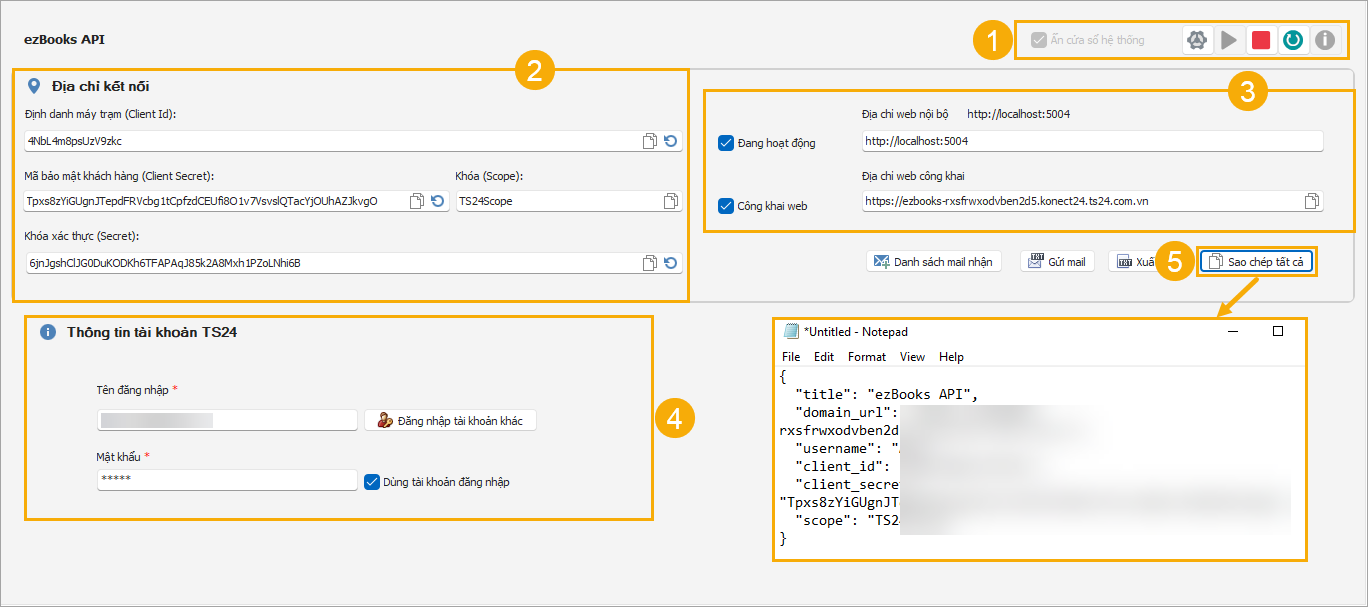Minimize the Notepad window
This screenshot has height=607, width=1368.
tap(1231, 331)
